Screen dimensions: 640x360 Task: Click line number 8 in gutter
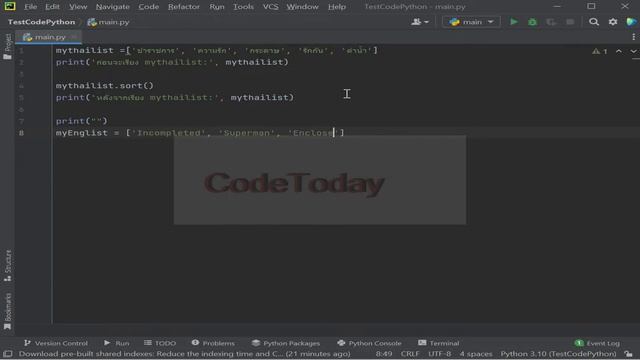pos(21,133)
